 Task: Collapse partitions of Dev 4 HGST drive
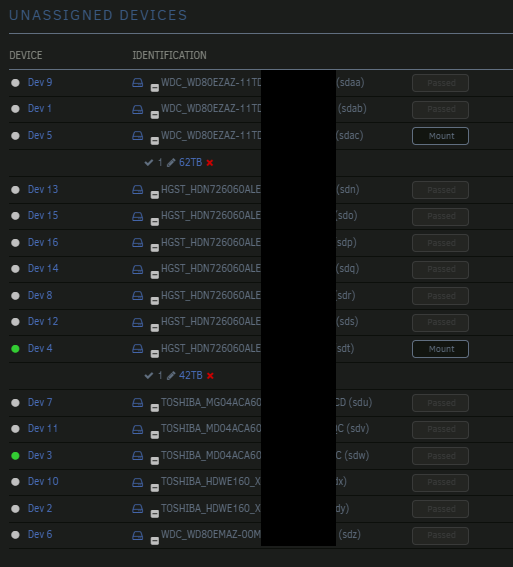point(155,354)
